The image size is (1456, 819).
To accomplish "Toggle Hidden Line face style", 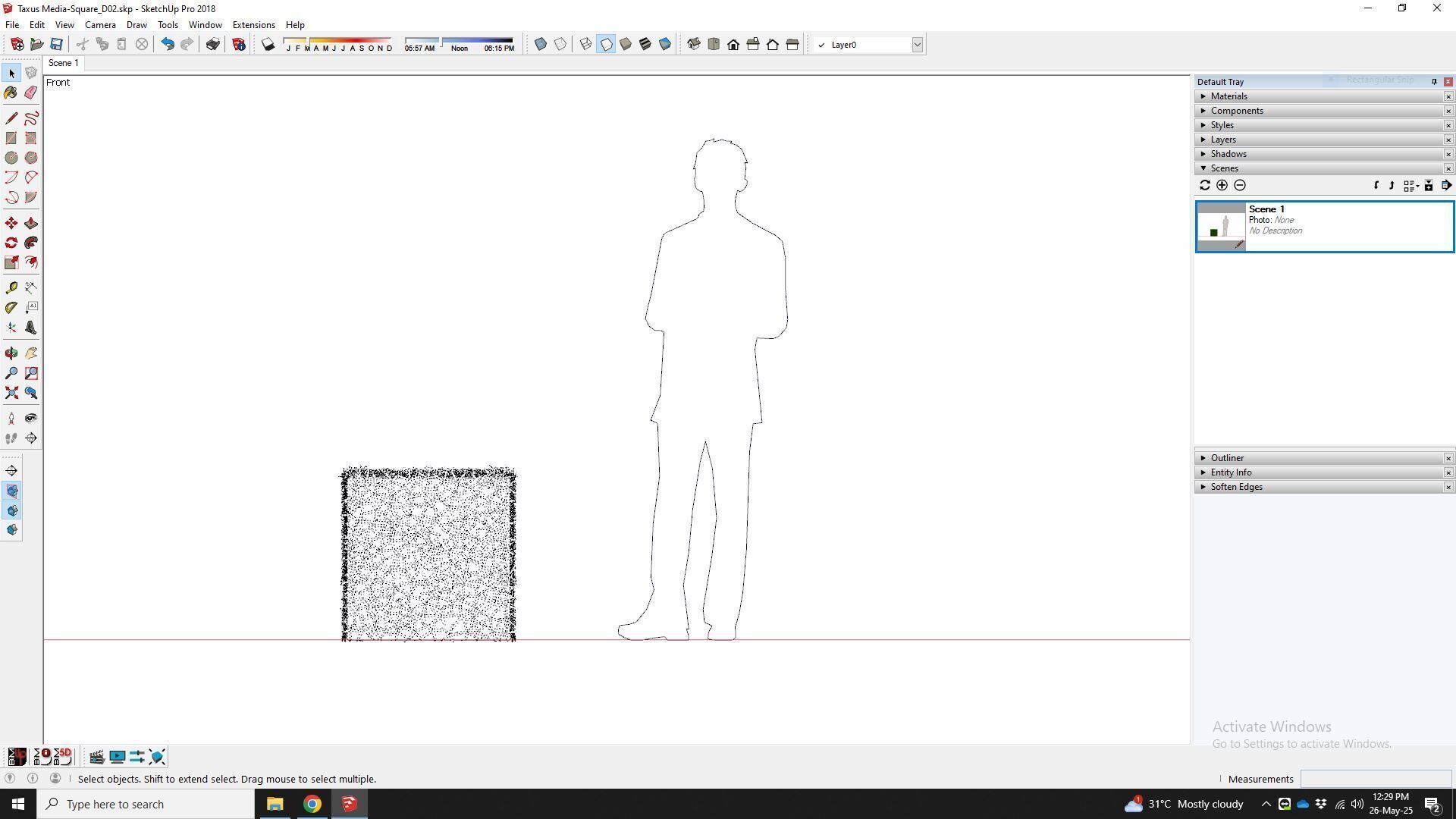I will click(606, 45).
